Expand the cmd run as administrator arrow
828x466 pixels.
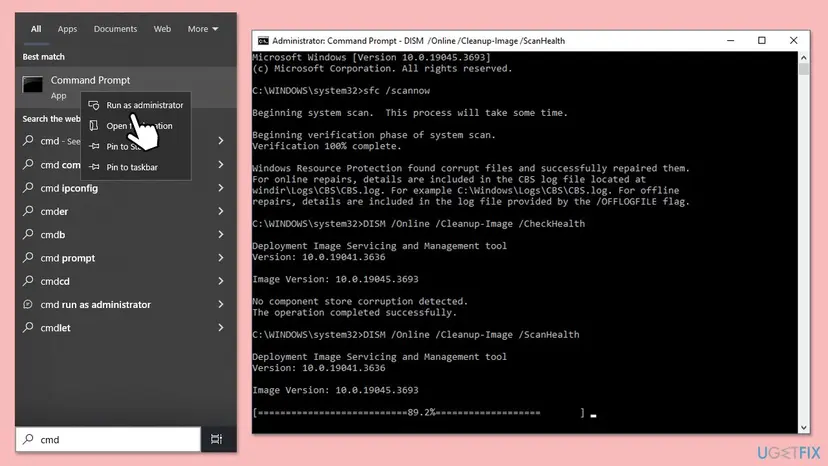221,304
